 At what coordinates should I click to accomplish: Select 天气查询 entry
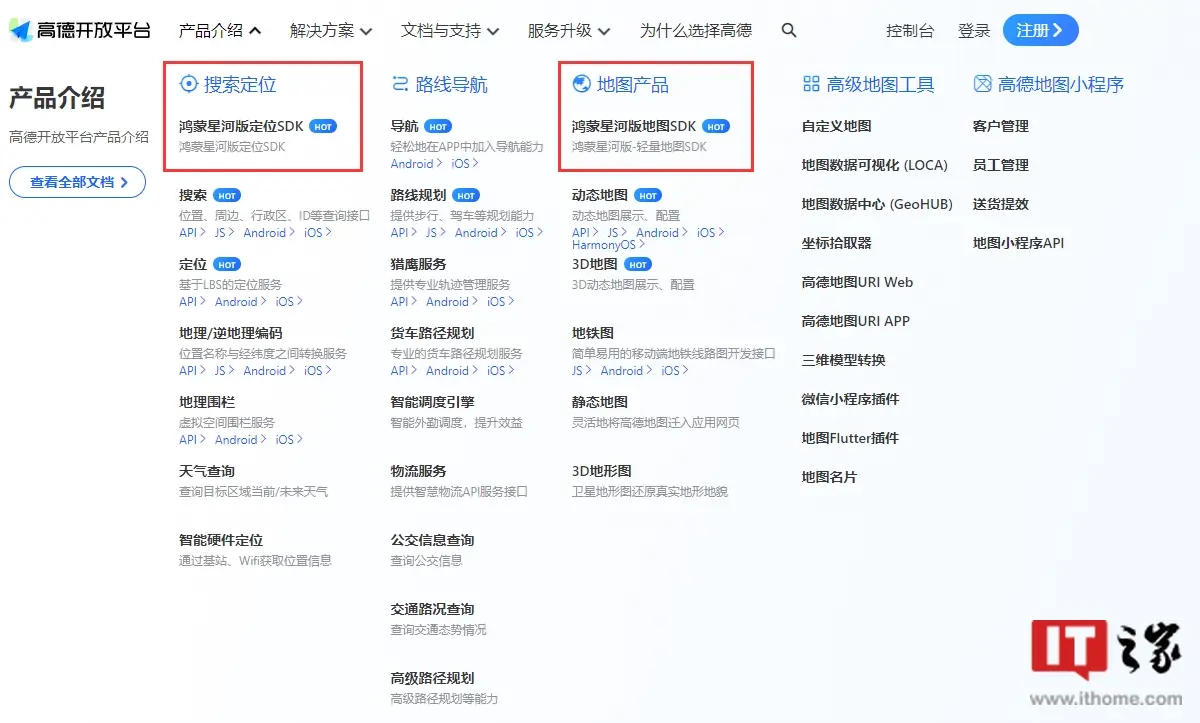coord(207,471)
